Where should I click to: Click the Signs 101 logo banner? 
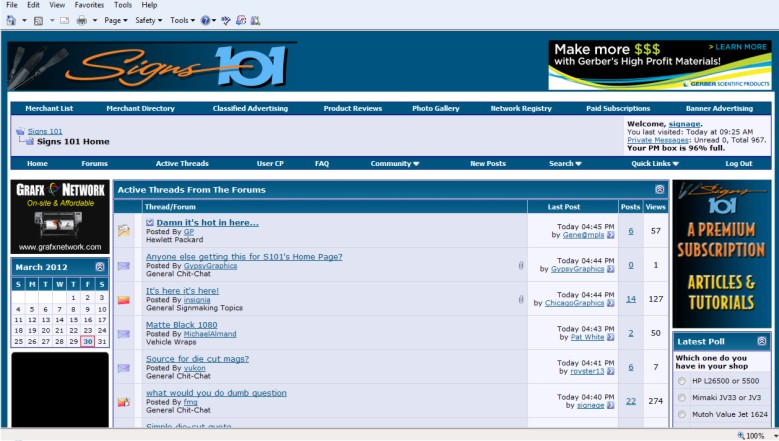152,66
